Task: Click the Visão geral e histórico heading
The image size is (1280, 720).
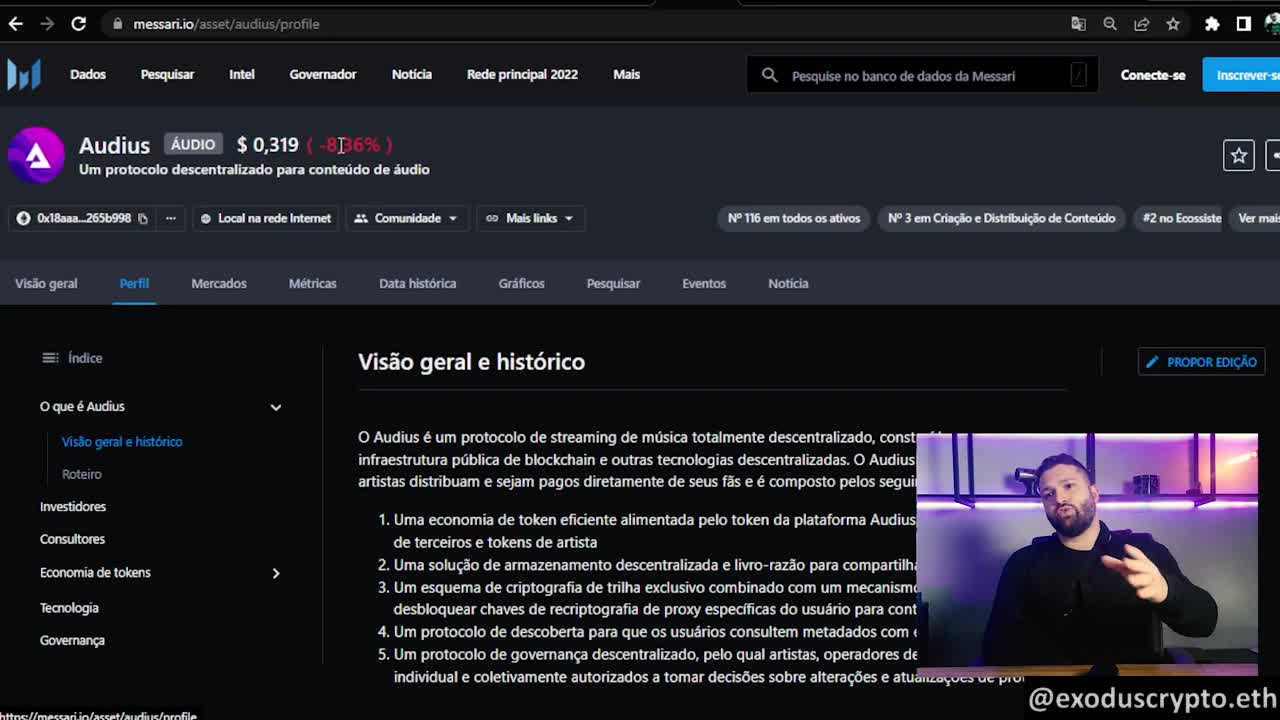Action: click(x=471, y=361)
